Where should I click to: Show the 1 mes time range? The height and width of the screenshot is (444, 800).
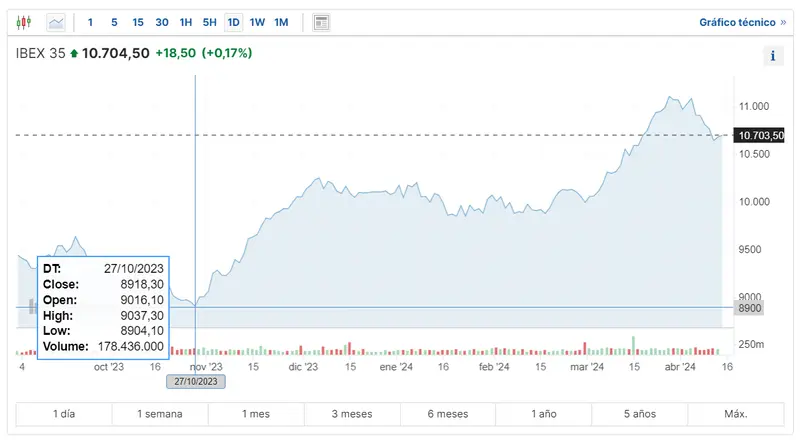pyautogui.click(x=256, y=414)
